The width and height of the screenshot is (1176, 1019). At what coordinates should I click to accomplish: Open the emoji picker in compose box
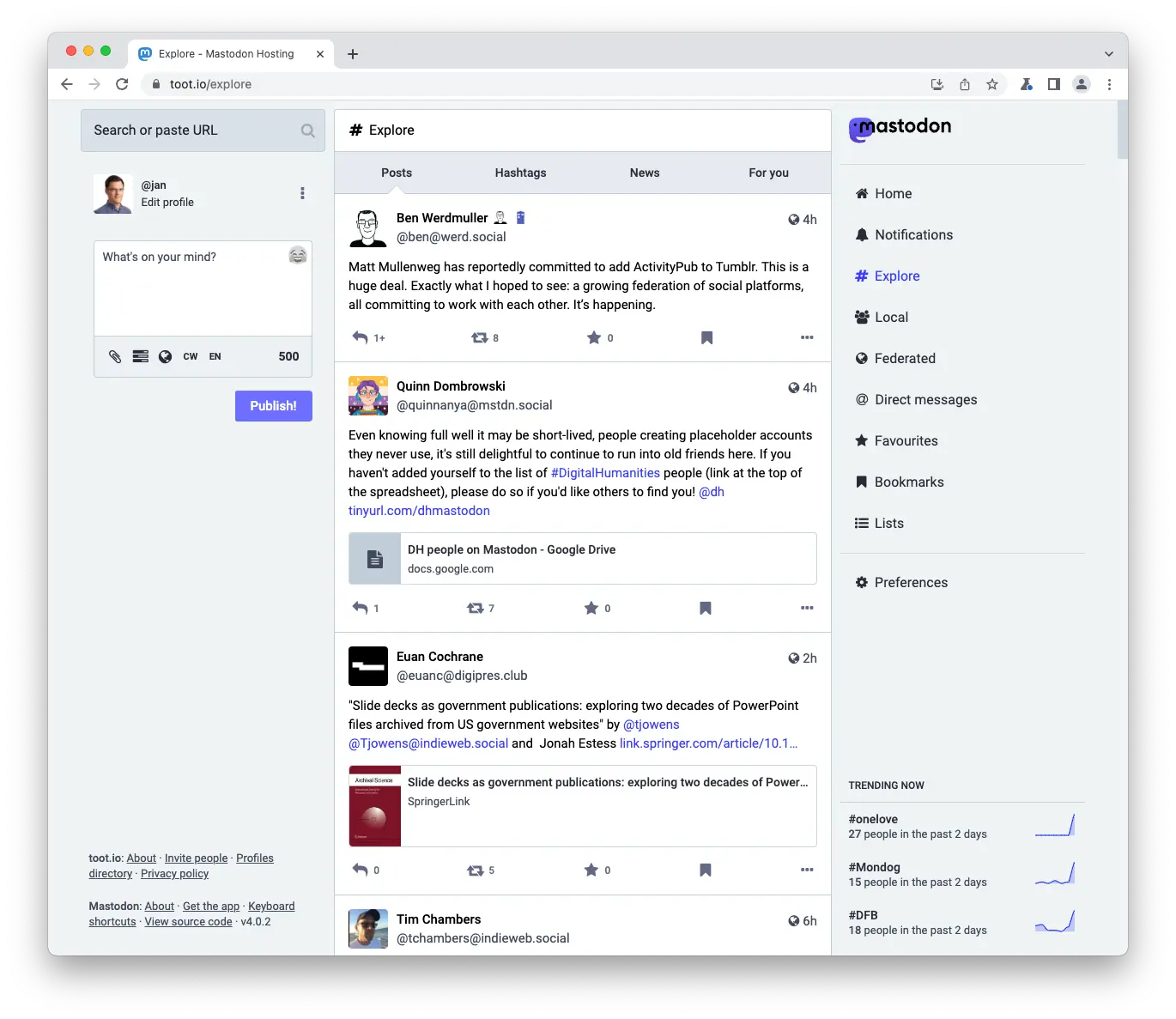tap(297, 256)
